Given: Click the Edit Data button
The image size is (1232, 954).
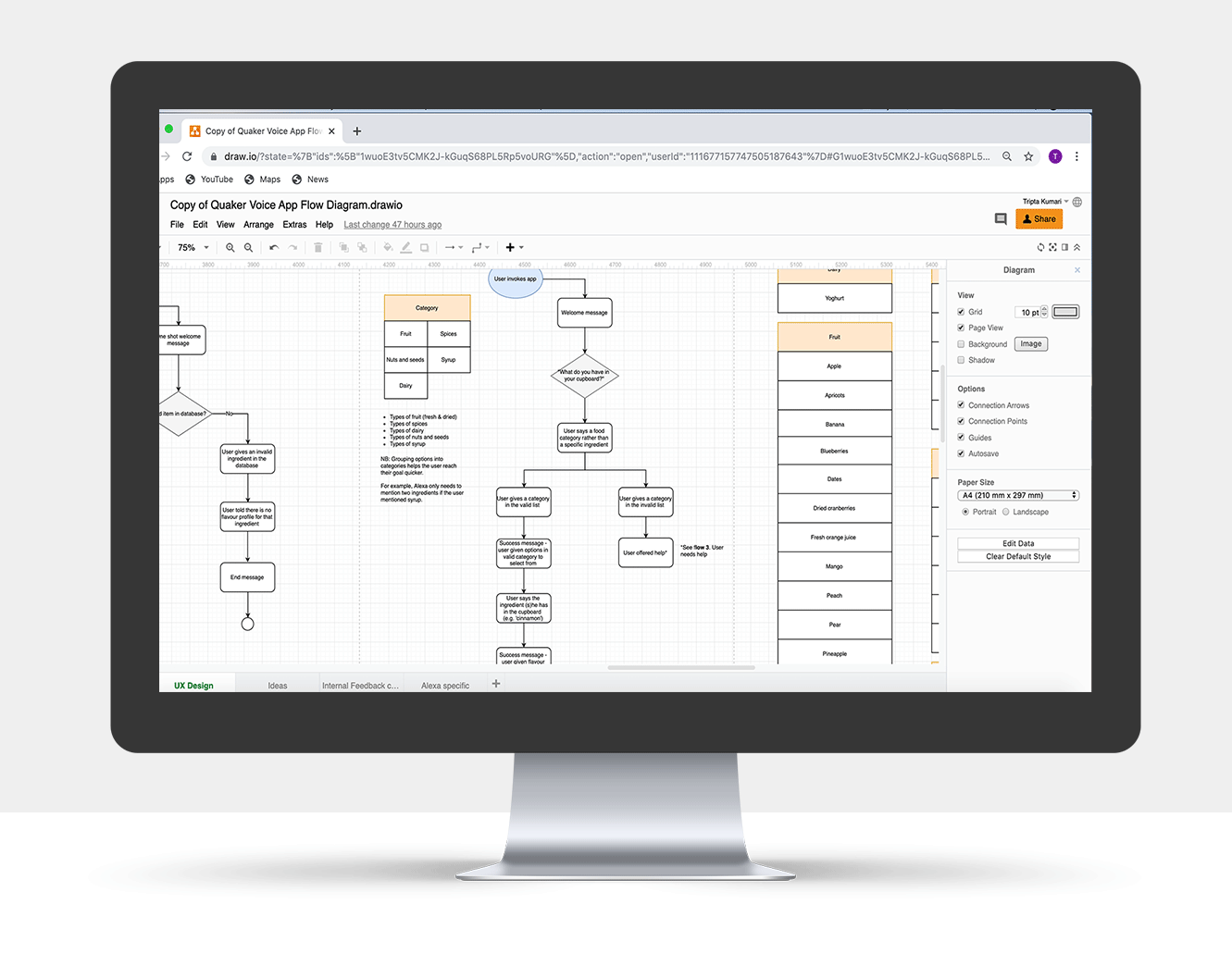Looking at the screenshot, I should [1018, 544].
